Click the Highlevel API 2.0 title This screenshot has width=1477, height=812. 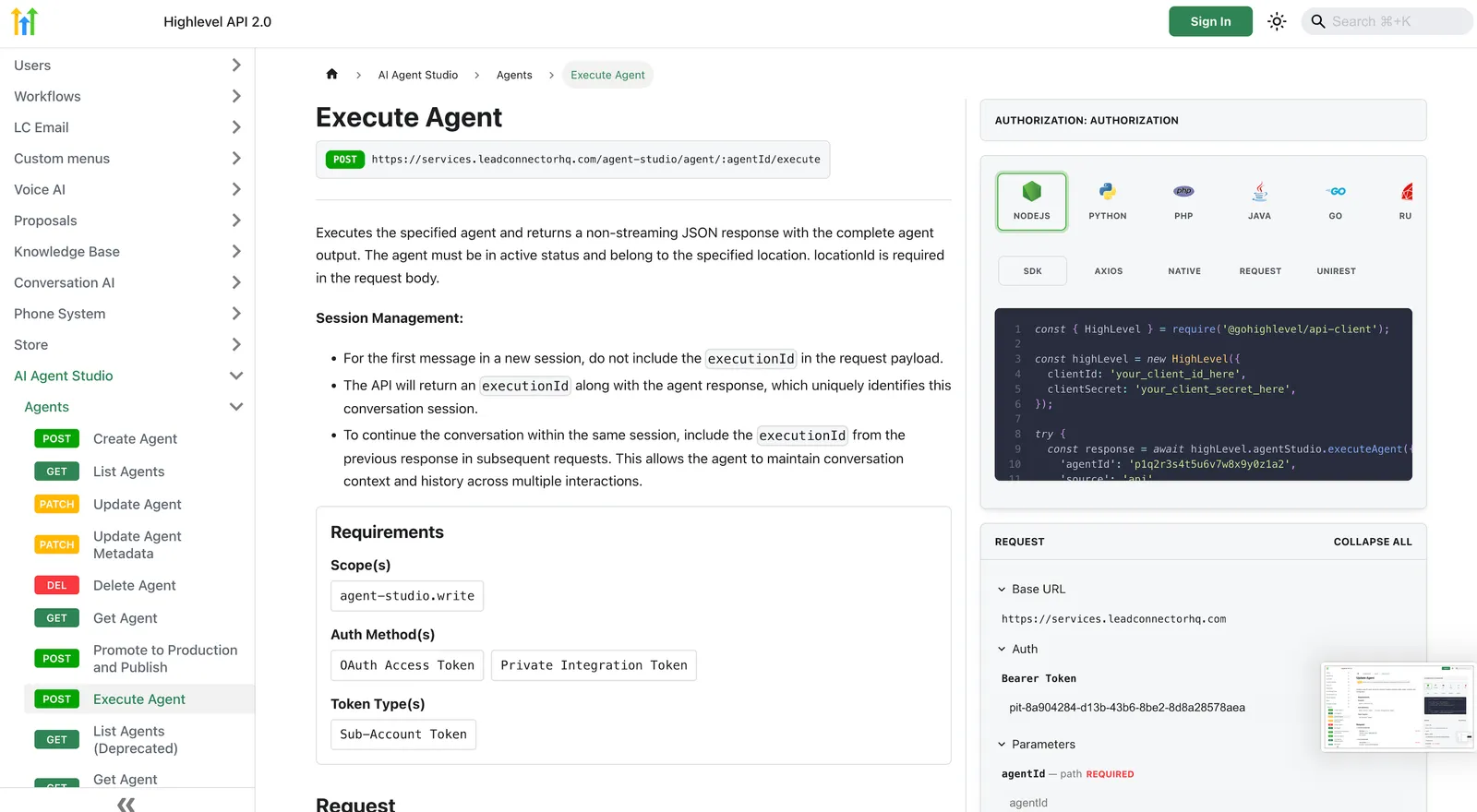click(218, 21)
